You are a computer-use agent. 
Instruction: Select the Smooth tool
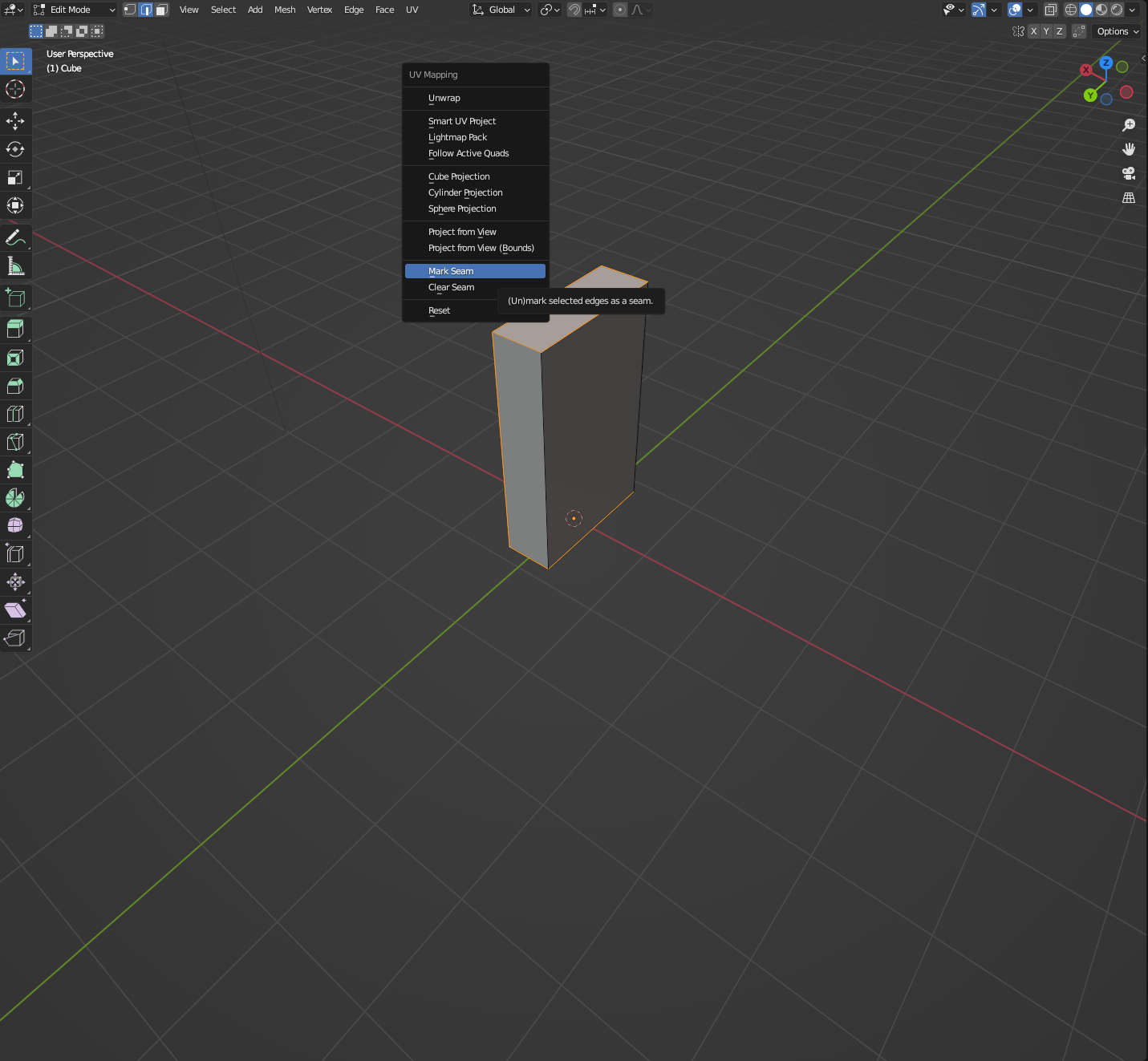click(15, 525)
